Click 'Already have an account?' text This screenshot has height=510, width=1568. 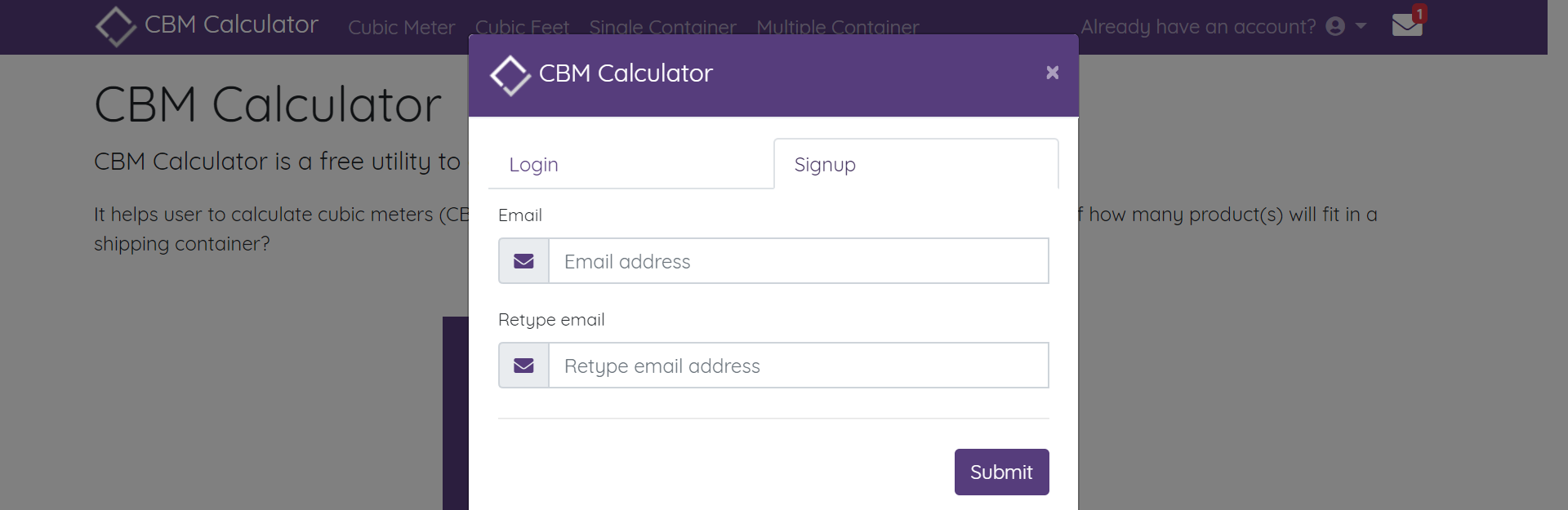tap(1198, 27)
